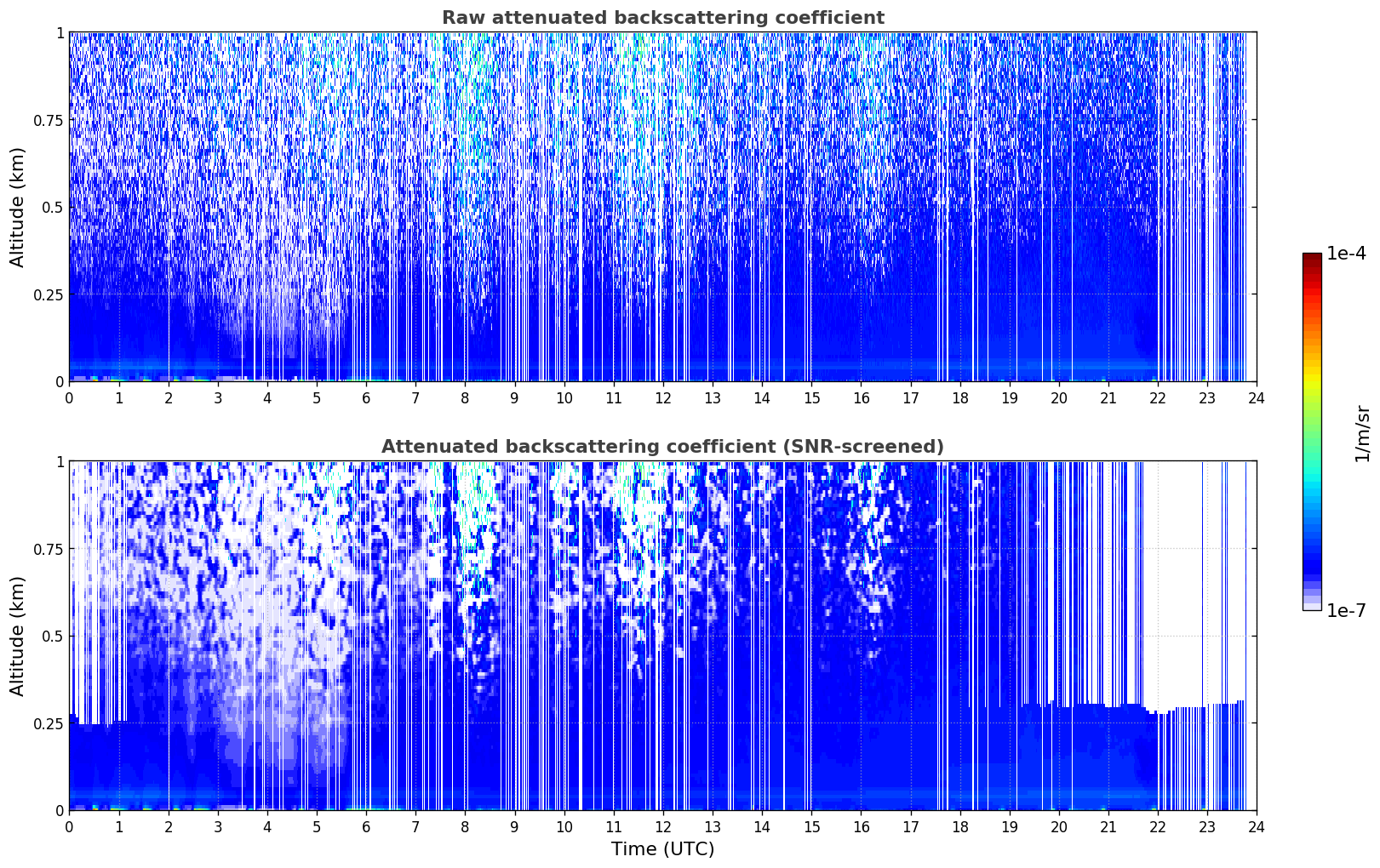This screenshot has height=868, width=1380.
Task: Click hour 23 tick label on top plot
Action: click(1206, 397)
